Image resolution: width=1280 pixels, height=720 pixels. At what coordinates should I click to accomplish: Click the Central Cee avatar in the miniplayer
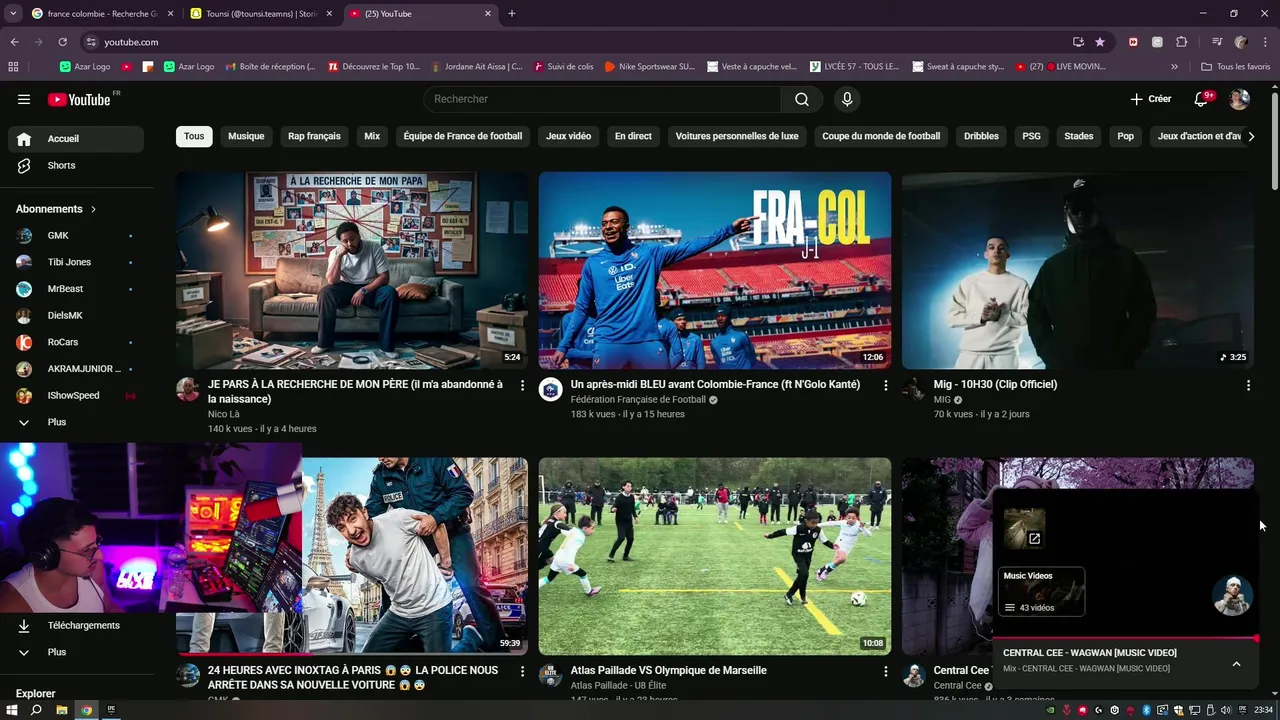1232,596
